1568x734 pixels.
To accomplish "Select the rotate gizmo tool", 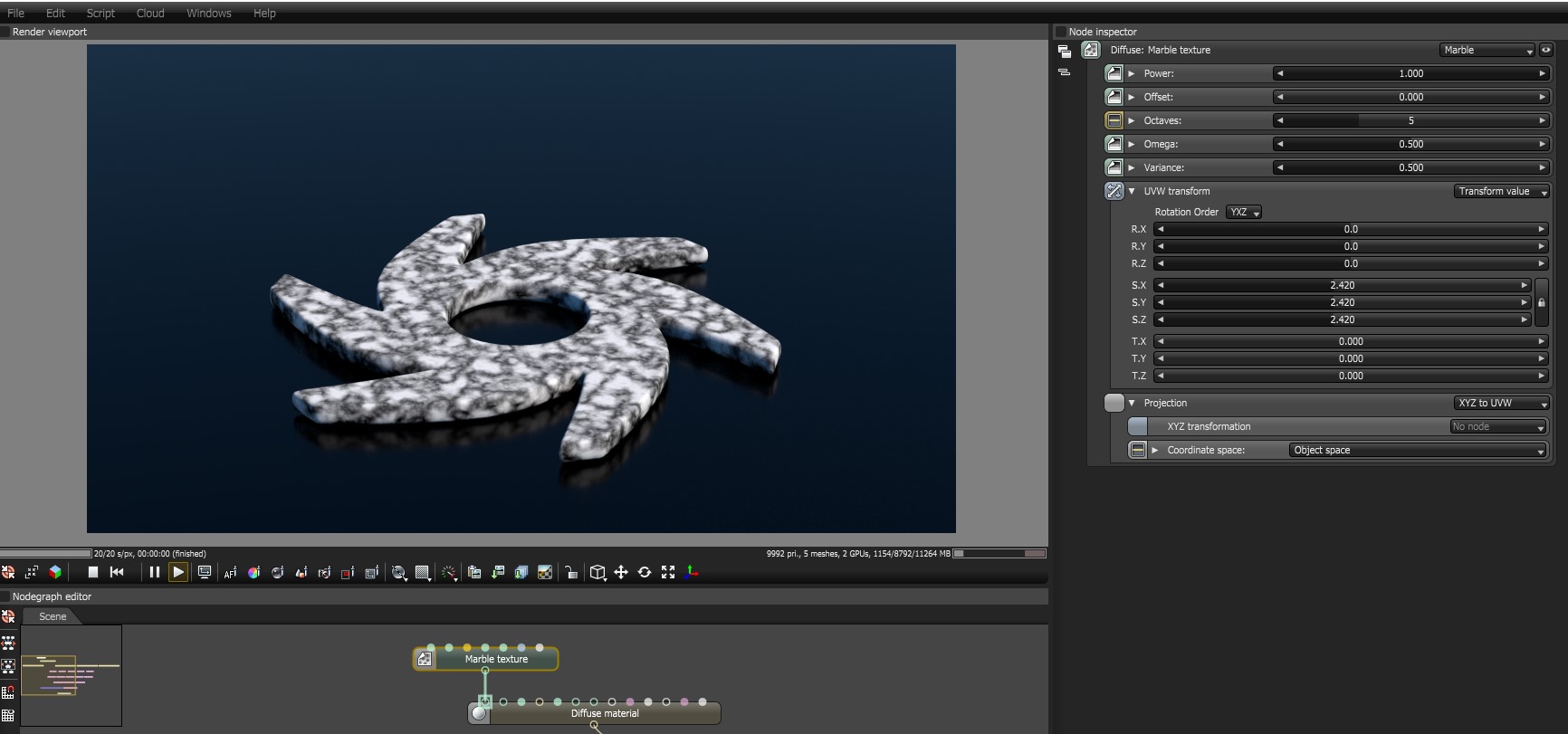I will tap(645, 572).
